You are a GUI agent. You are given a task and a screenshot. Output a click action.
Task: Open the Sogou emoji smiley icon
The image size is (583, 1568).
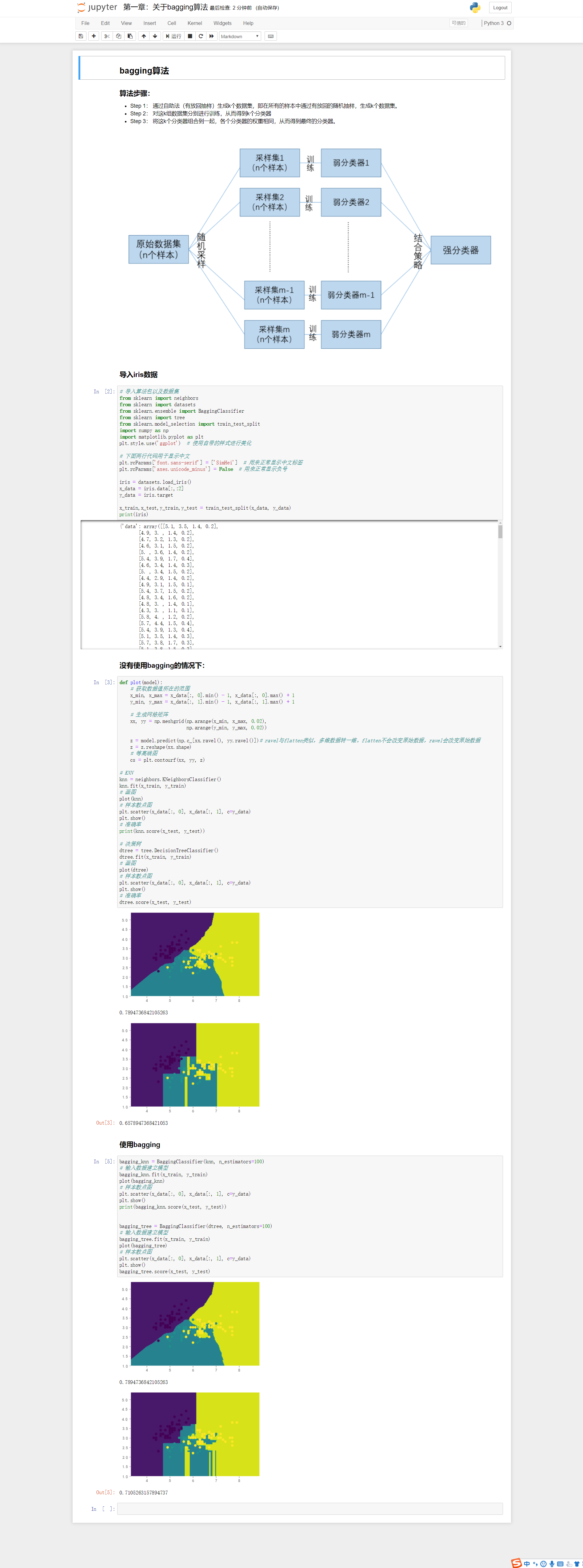coord(543,1564)
